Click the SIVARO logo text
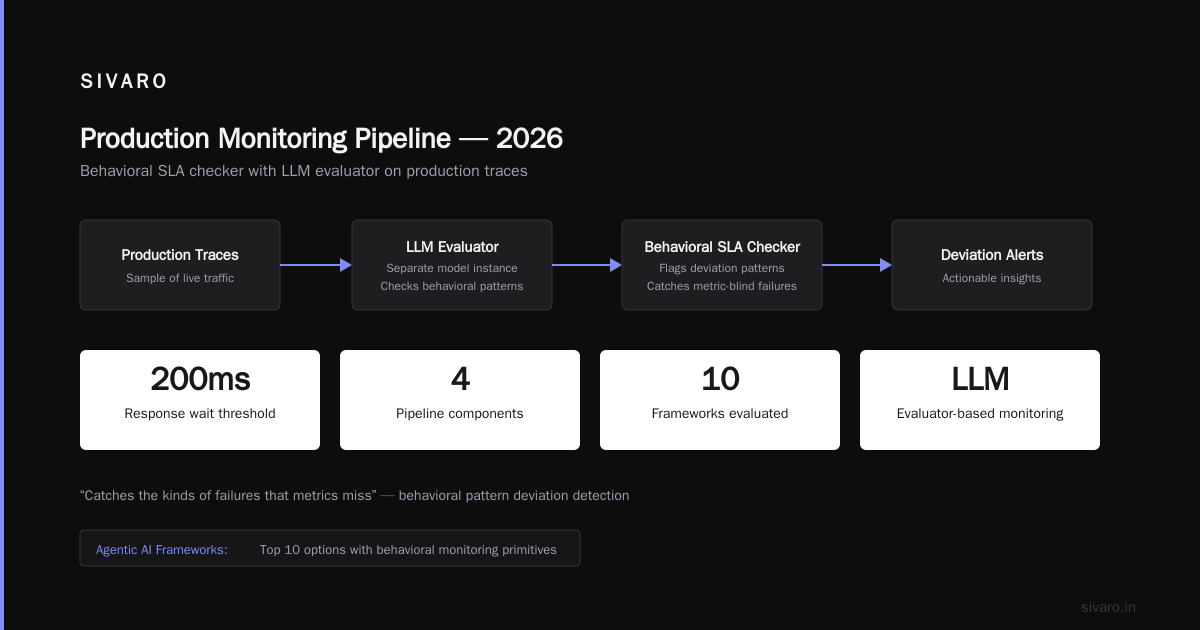Image resolution: width=1200 pixels, height=630 pixels. [x=124, y=82]
